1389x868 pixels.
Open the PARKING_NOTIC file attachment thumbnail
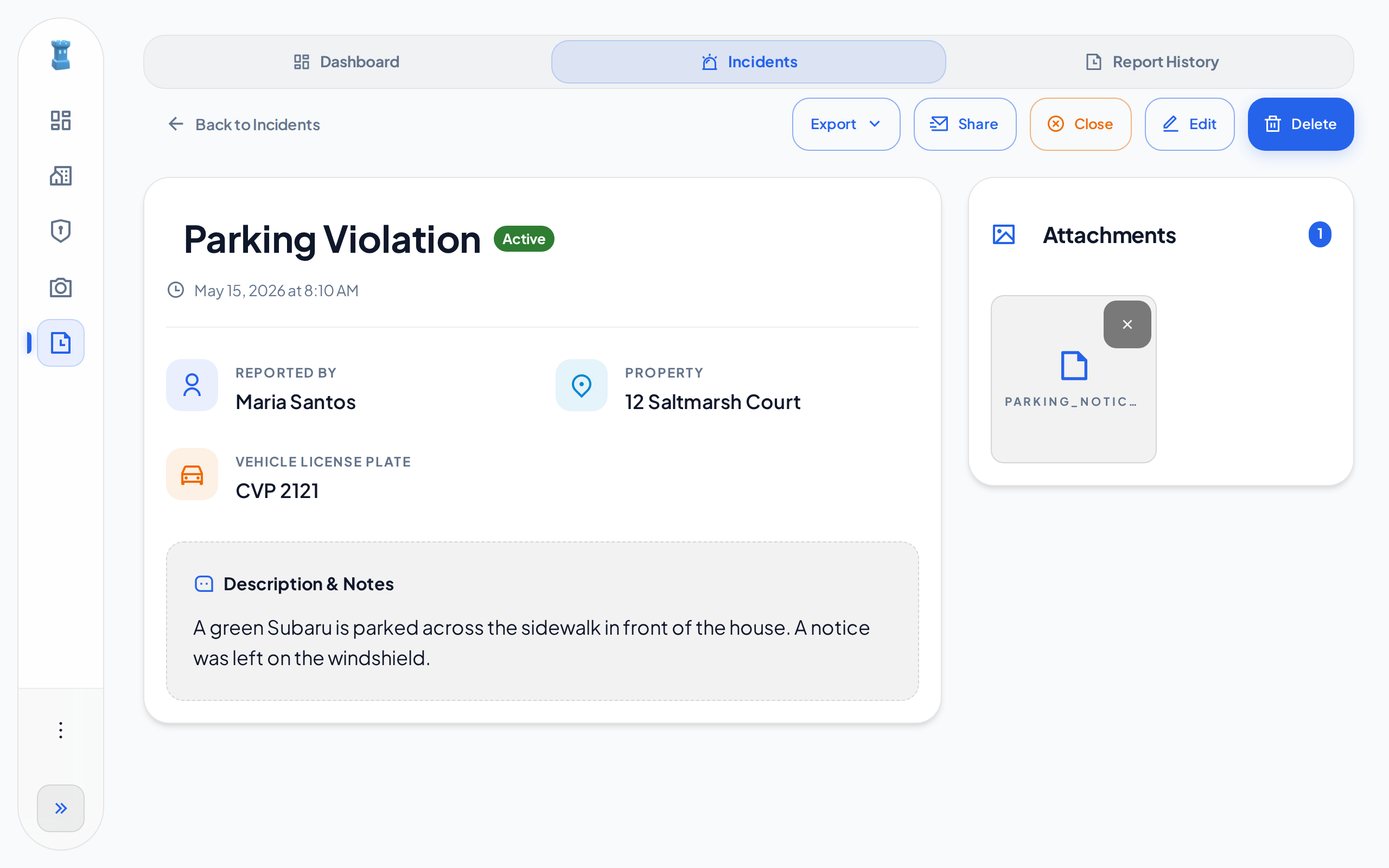coord(1073,379)
